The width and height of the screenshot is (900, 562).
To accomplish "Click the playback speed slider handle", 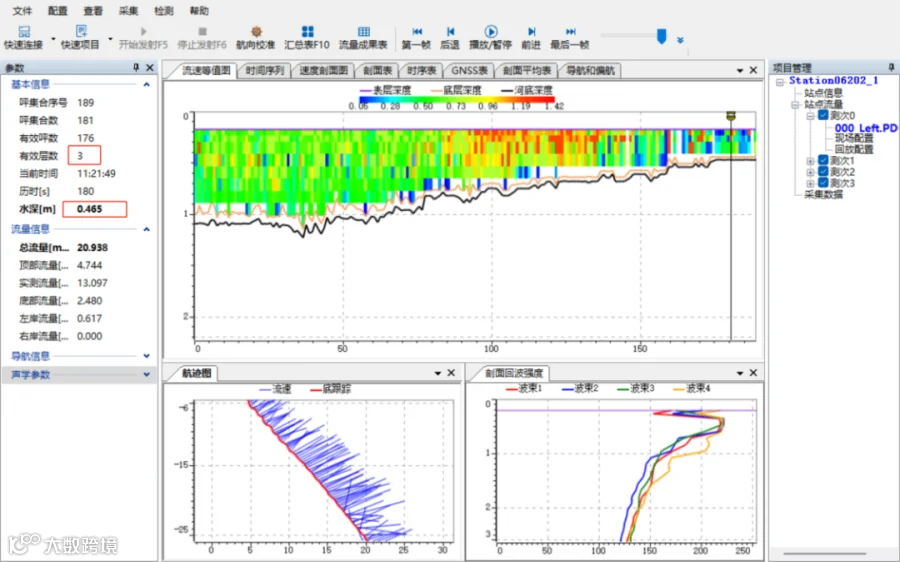I will pos(661,36).
